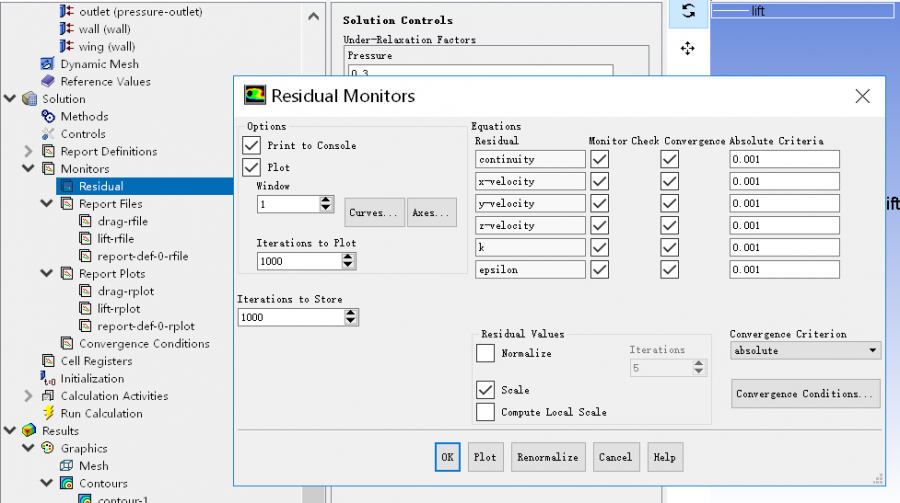Click the Convergence Conditions tree icon

click(x=67, y=343)
